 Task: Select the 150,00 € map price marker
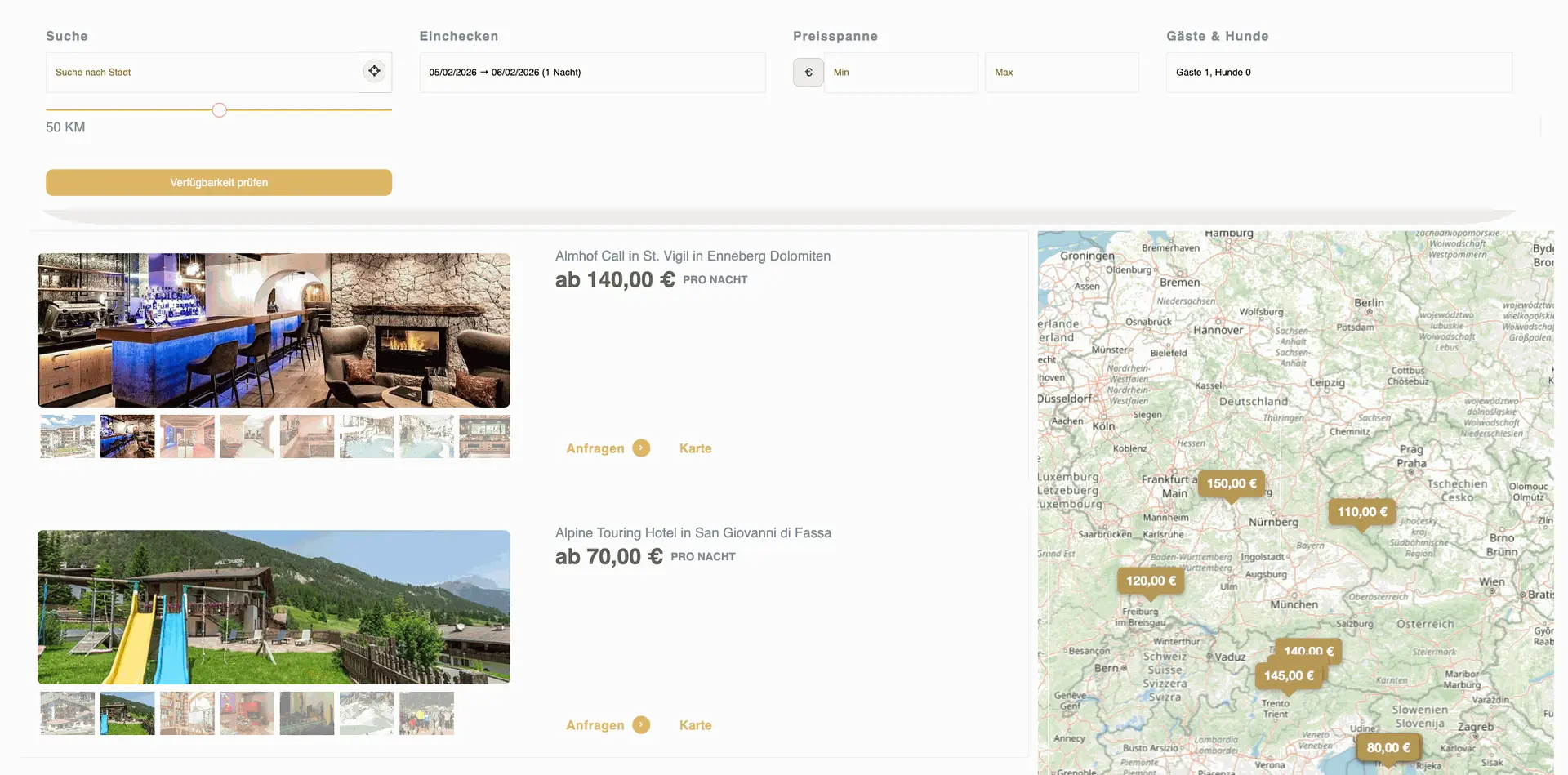(x=1231, y=483)
